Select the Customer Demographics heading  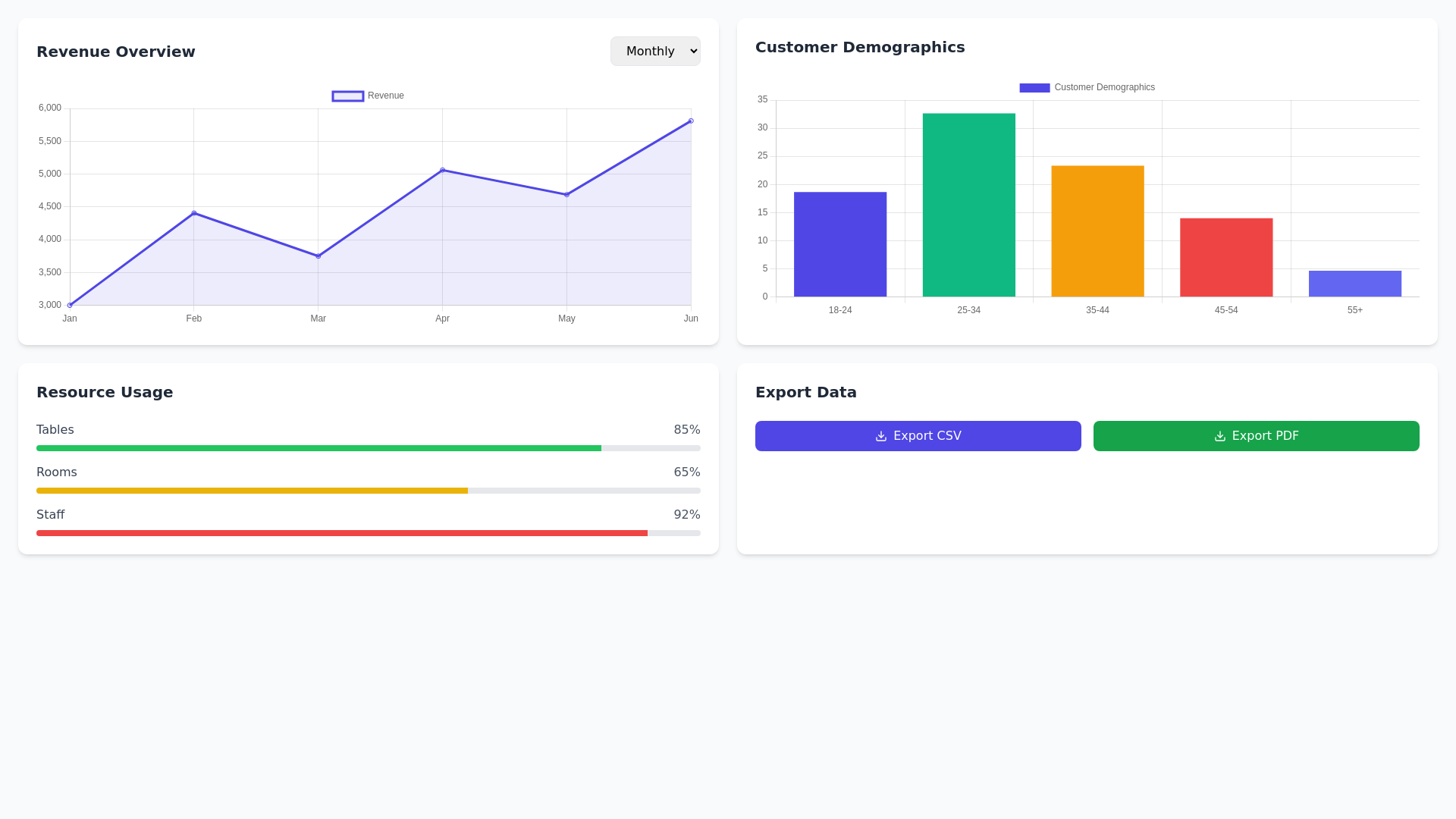(x=860, y=47)
